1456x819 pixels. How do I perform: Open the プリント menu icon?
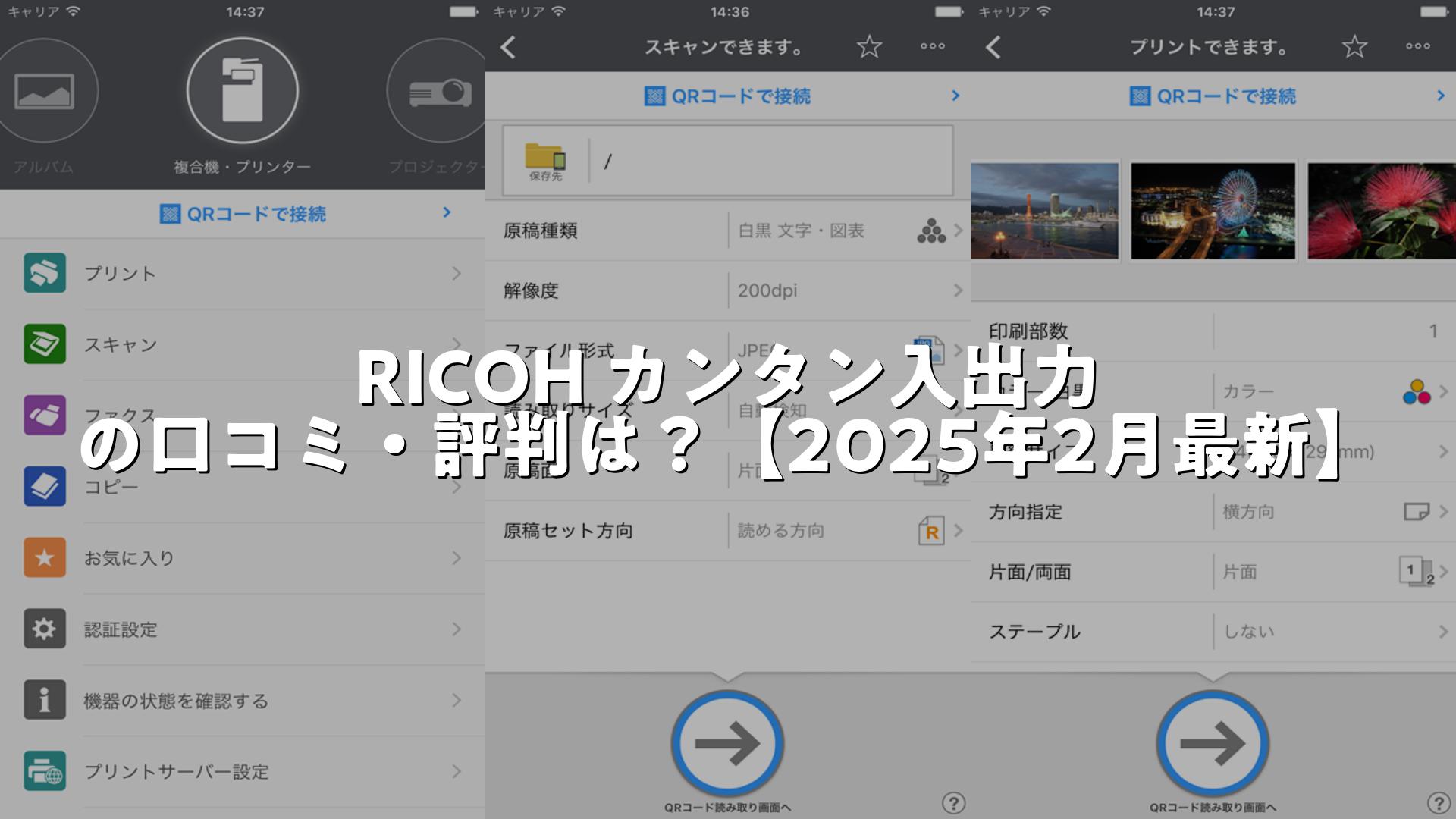click(45, 273)
